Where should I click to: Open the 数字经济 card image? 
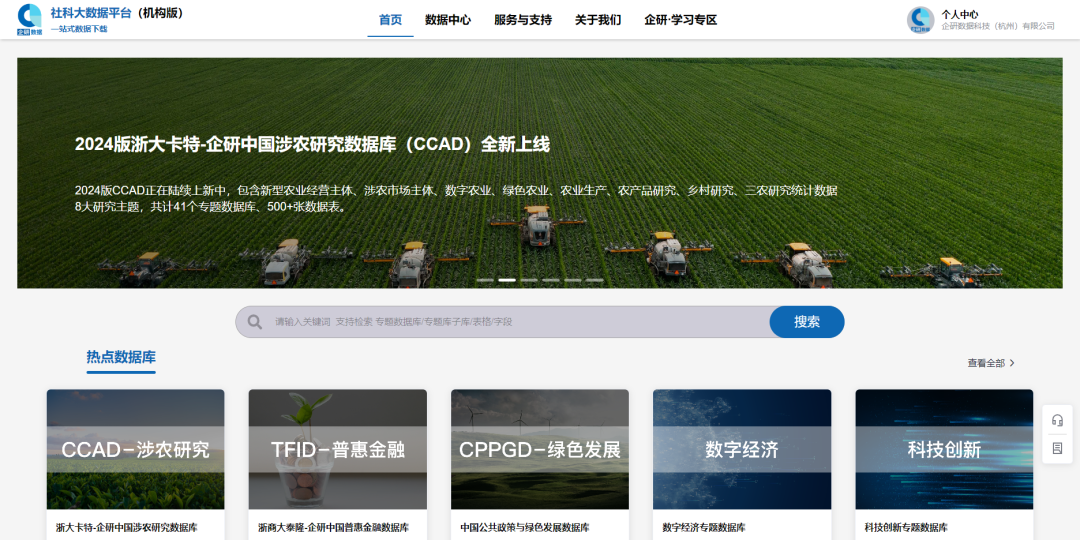[x=742, y=449]
